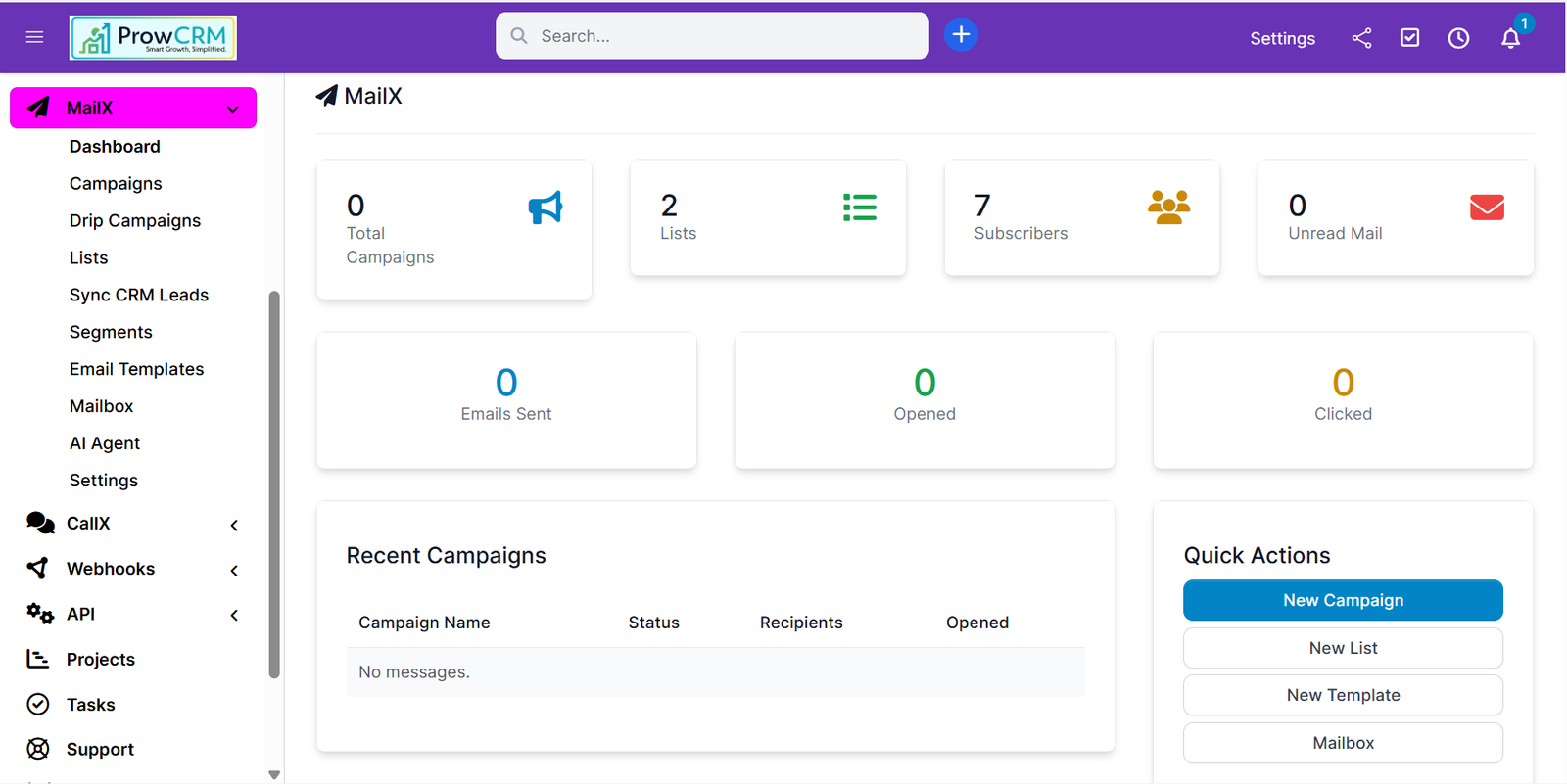
Task: Click the 'No messages.' table row
Action: click(715, 672)
